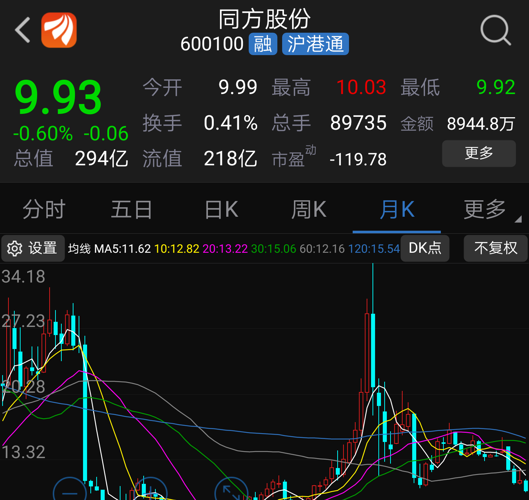Open the search magnifier icon
Viewport: 529px width, 500px height.
coord(496,30)
